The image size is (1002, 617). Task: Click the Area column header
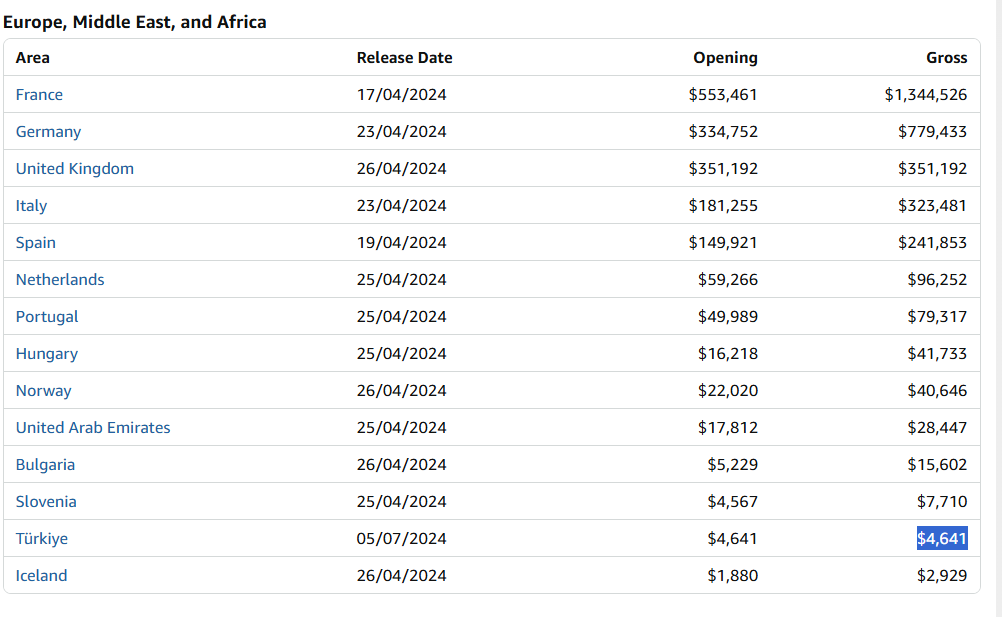(33, 58)
